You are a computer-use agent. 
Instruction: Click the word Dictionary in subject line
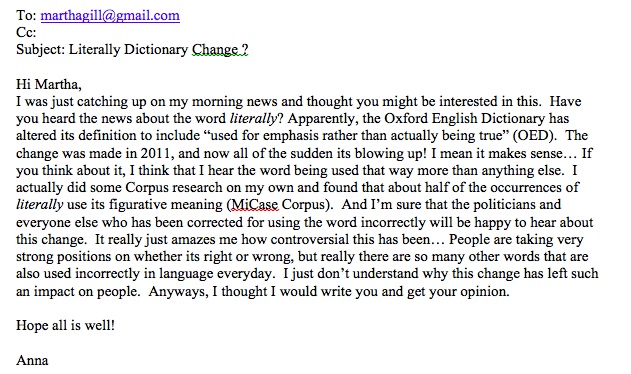coord(156,50)
